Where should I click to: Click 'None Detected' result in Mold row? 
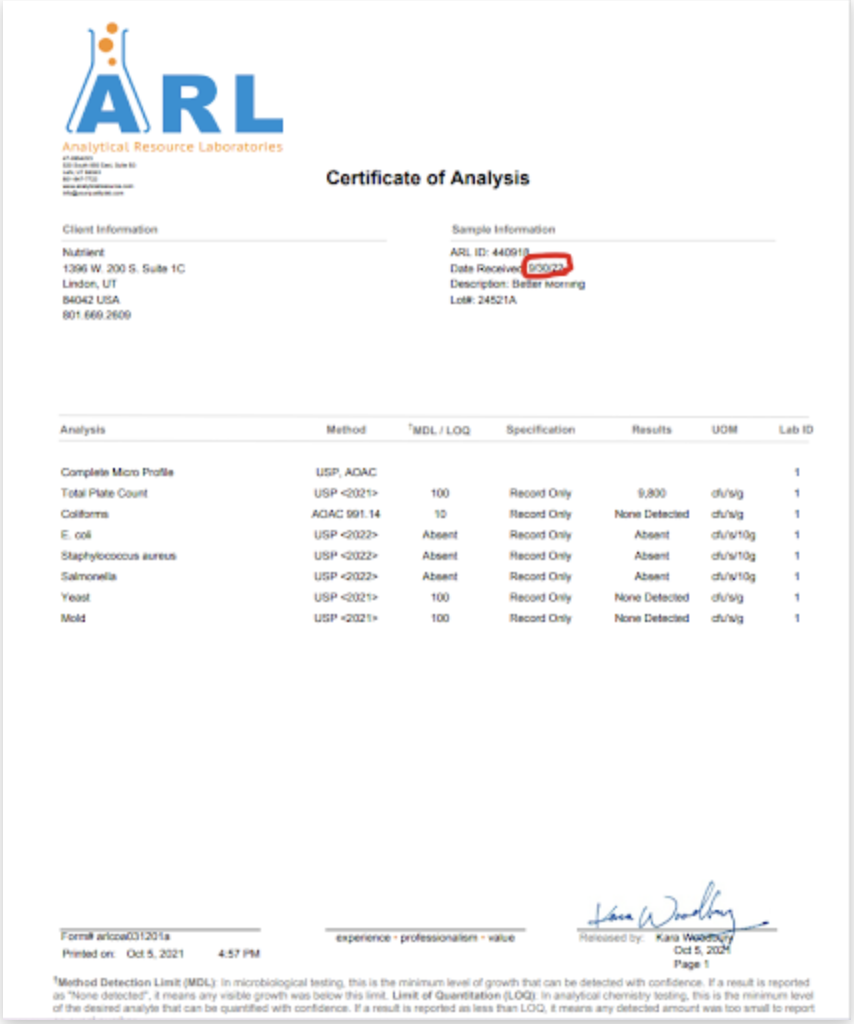(x=652, y=618)
